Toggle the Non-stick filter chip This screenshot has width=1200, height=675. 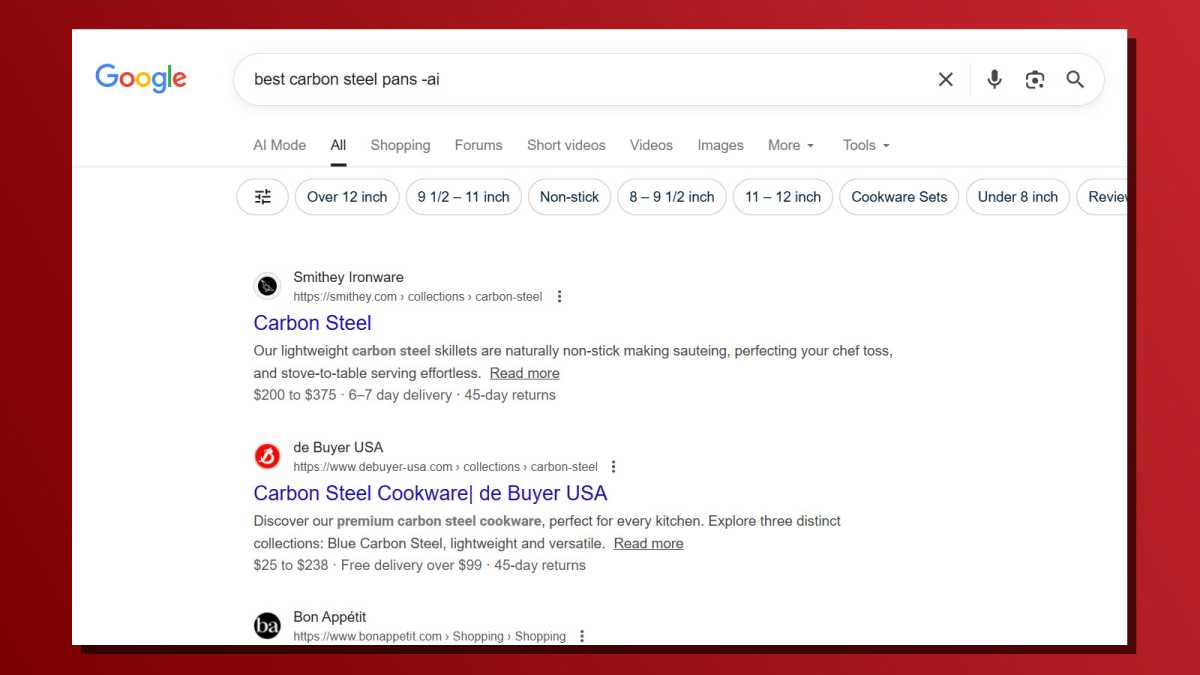pos(569,197)
